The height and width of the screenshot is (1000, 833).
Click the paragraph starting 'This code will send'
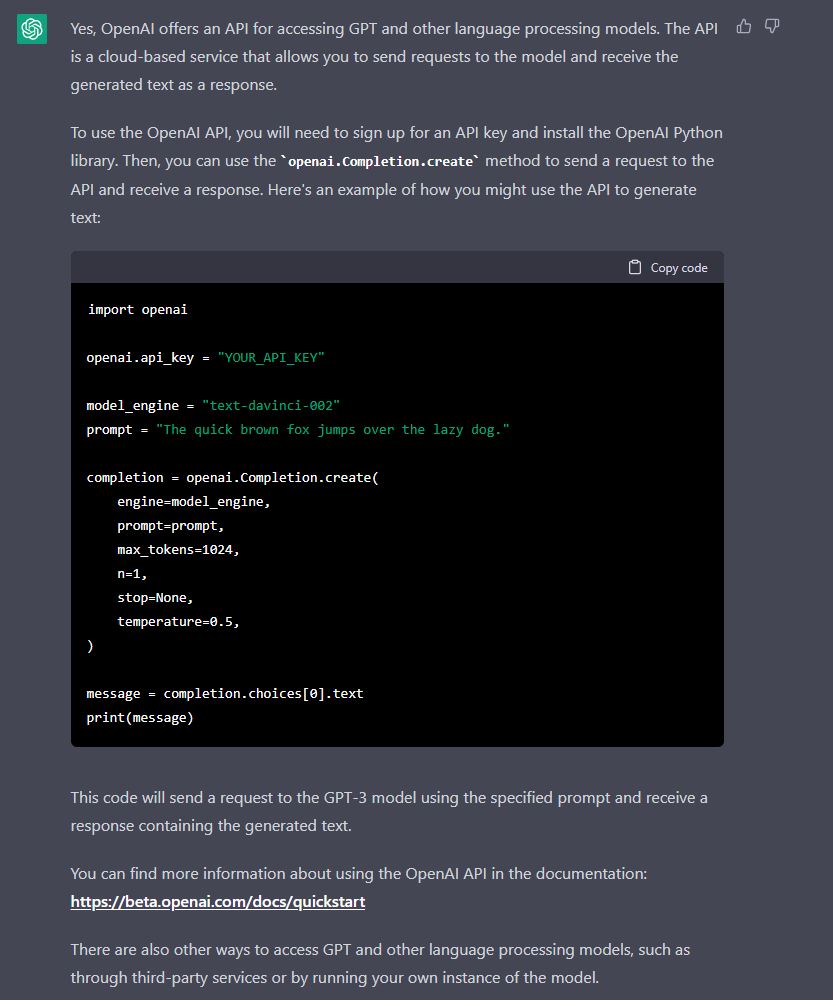coord(389,811)
